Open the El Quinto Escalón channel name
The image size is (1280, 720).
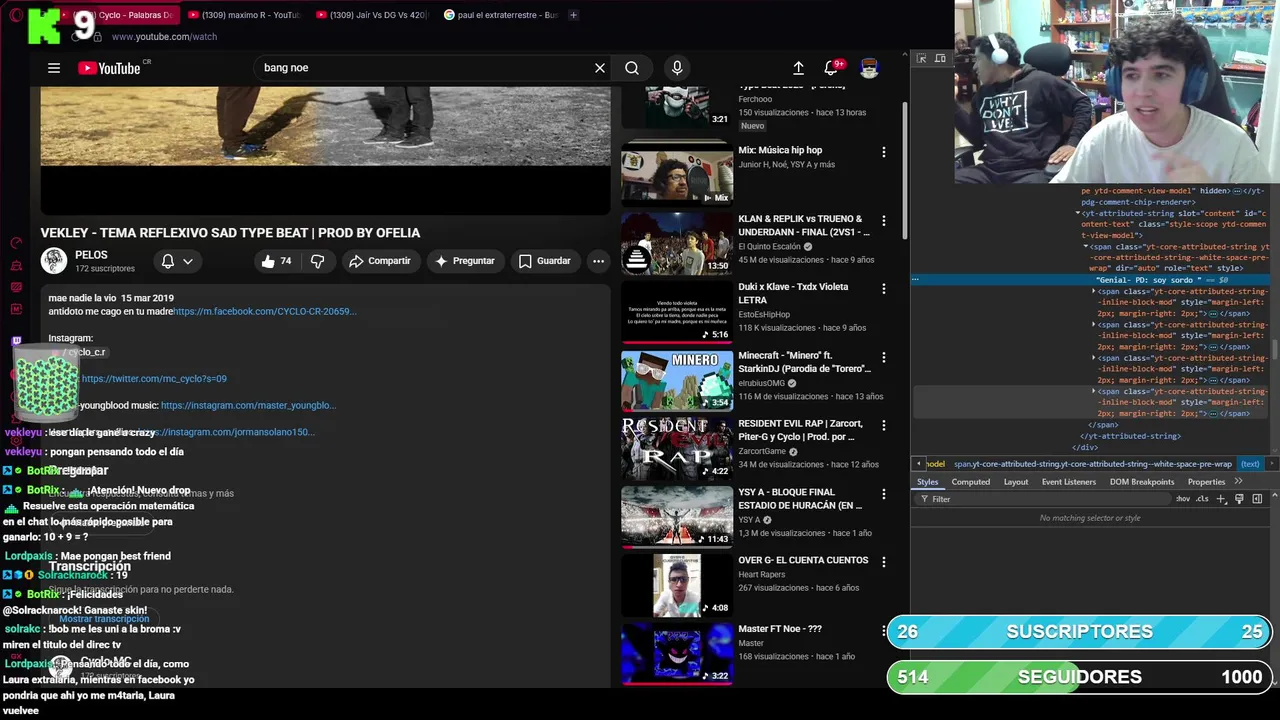click(x=769, y=246)
